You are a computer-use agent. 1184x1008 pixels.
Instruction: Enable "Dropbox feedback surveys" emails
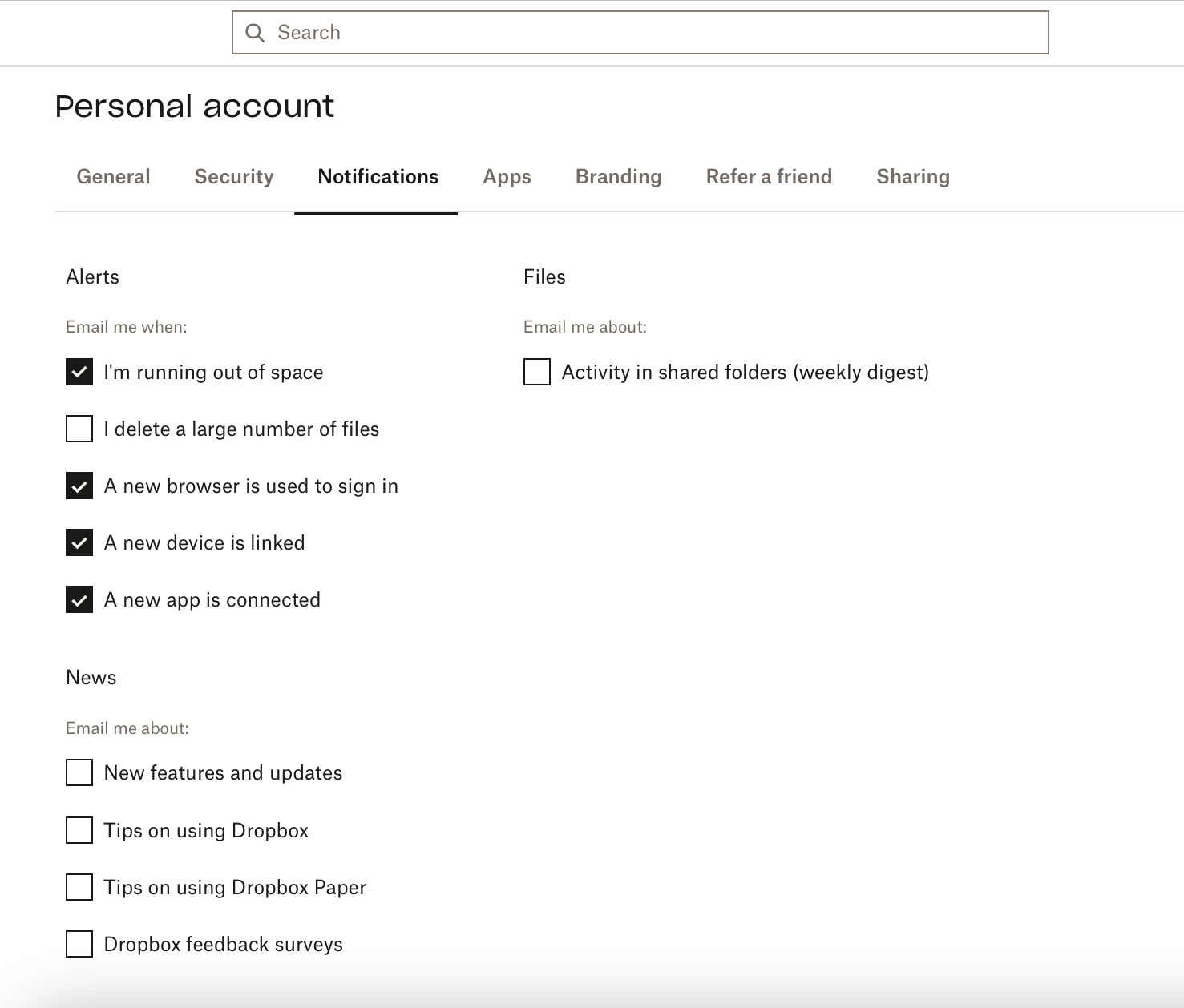click(79, 944)
